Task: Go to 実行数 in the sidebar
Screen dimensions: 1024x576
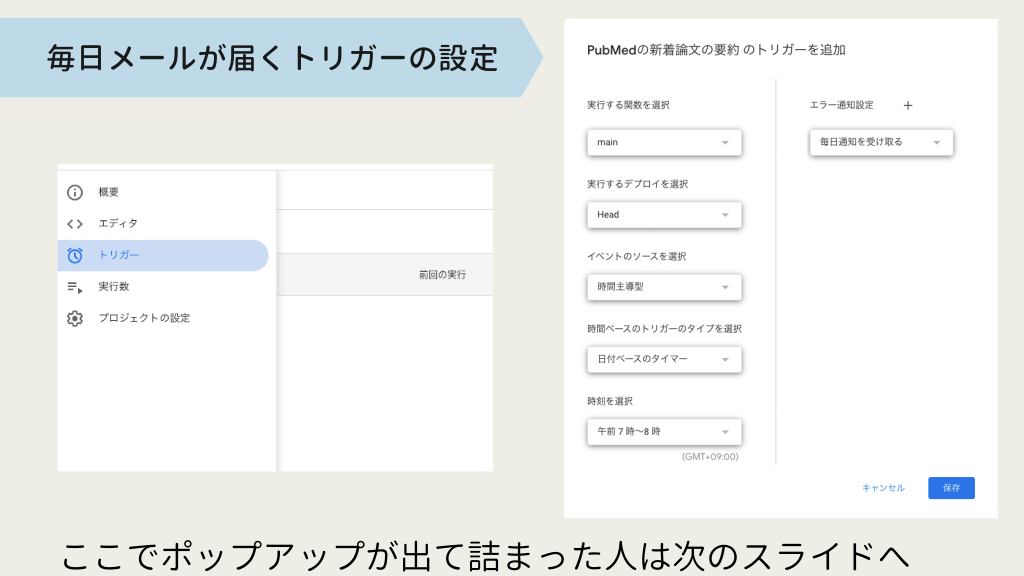Action: tap(114, 287)
